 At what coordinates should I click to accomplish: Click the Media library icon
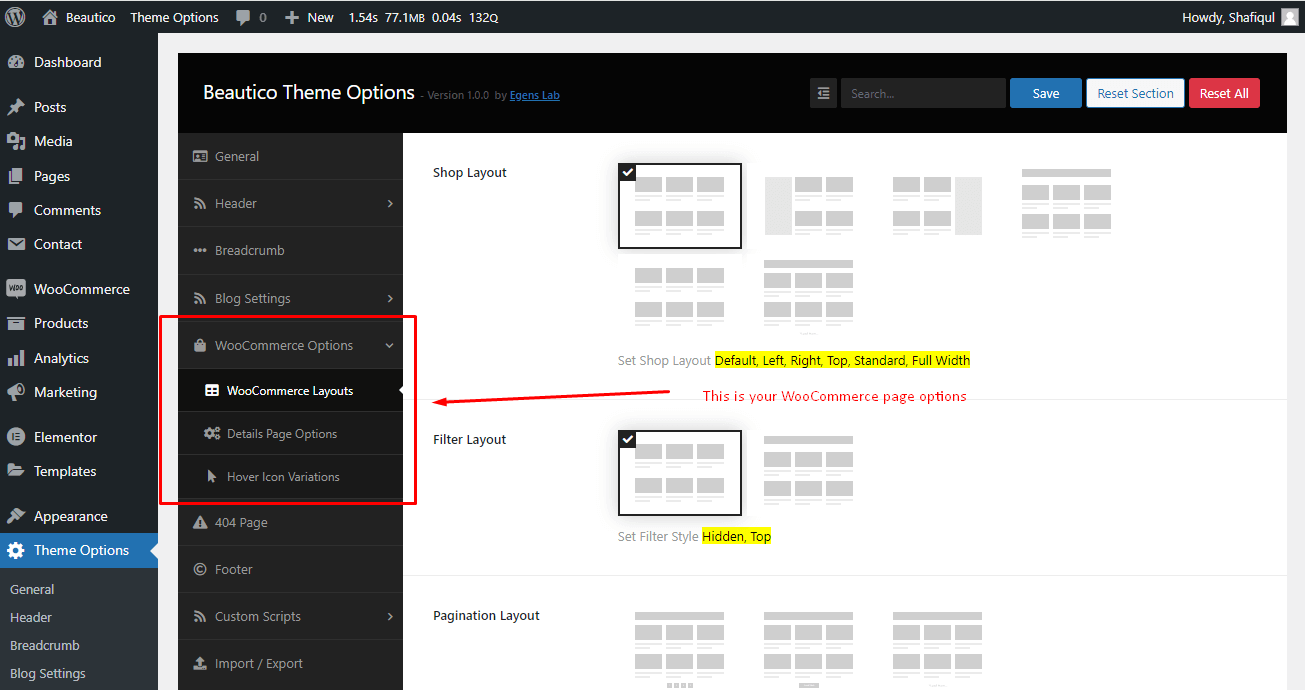[x=16, y=141]
